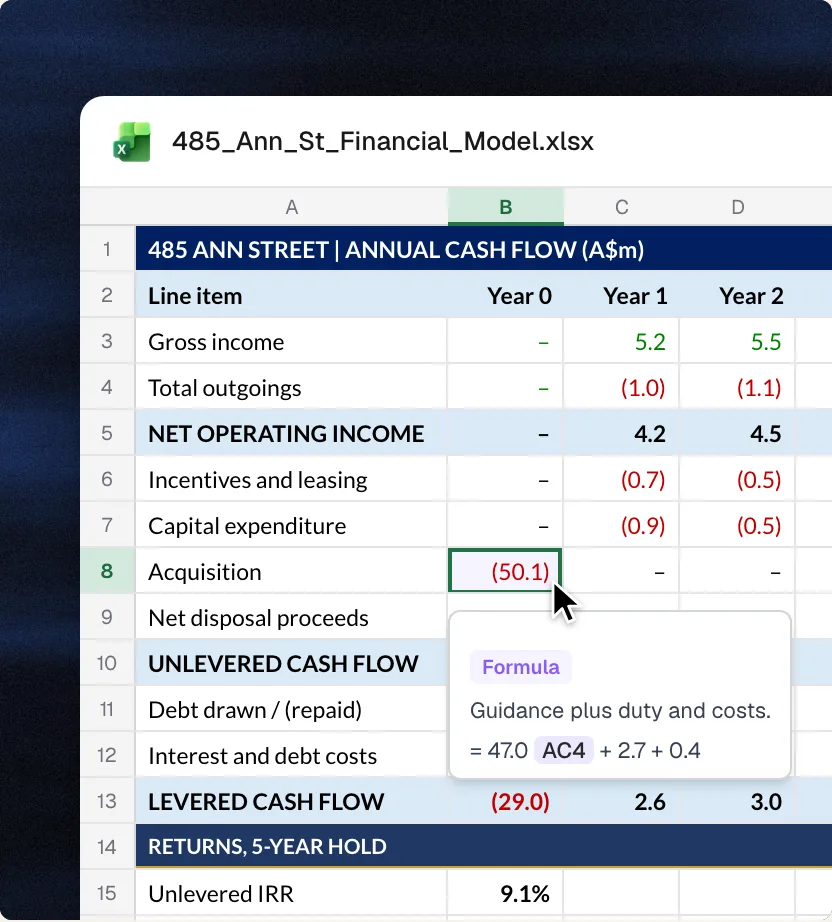Click Levered cash flow Year 2 value 3.0
The image size is (832, 922).
coord(737,801)
